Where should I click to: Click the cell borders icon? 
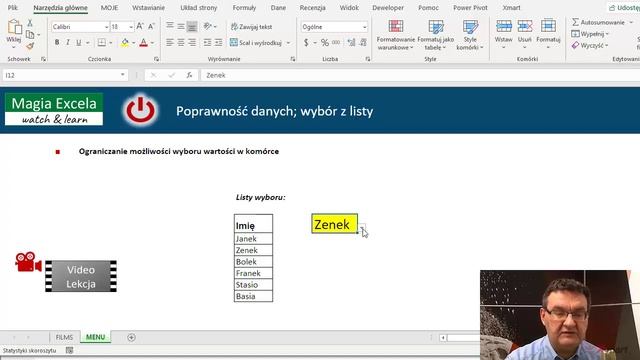pos(102,42)
